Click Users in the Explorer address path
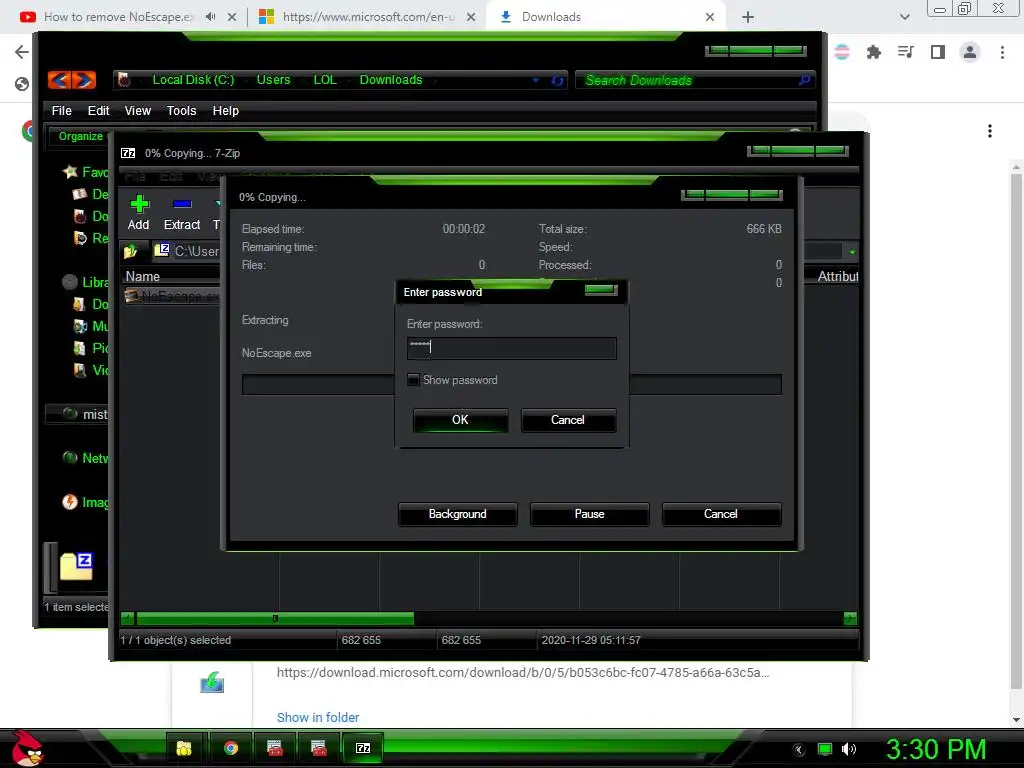The height and width of the screenshot is (768, 1024). 273,80
